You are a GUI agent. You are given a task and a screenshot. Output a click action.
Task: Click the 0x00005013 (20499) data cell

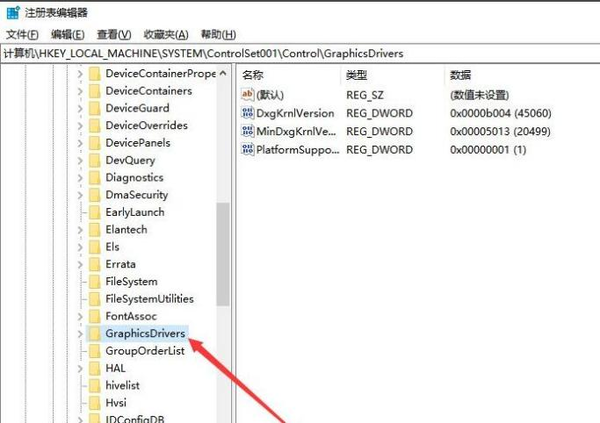500,131
